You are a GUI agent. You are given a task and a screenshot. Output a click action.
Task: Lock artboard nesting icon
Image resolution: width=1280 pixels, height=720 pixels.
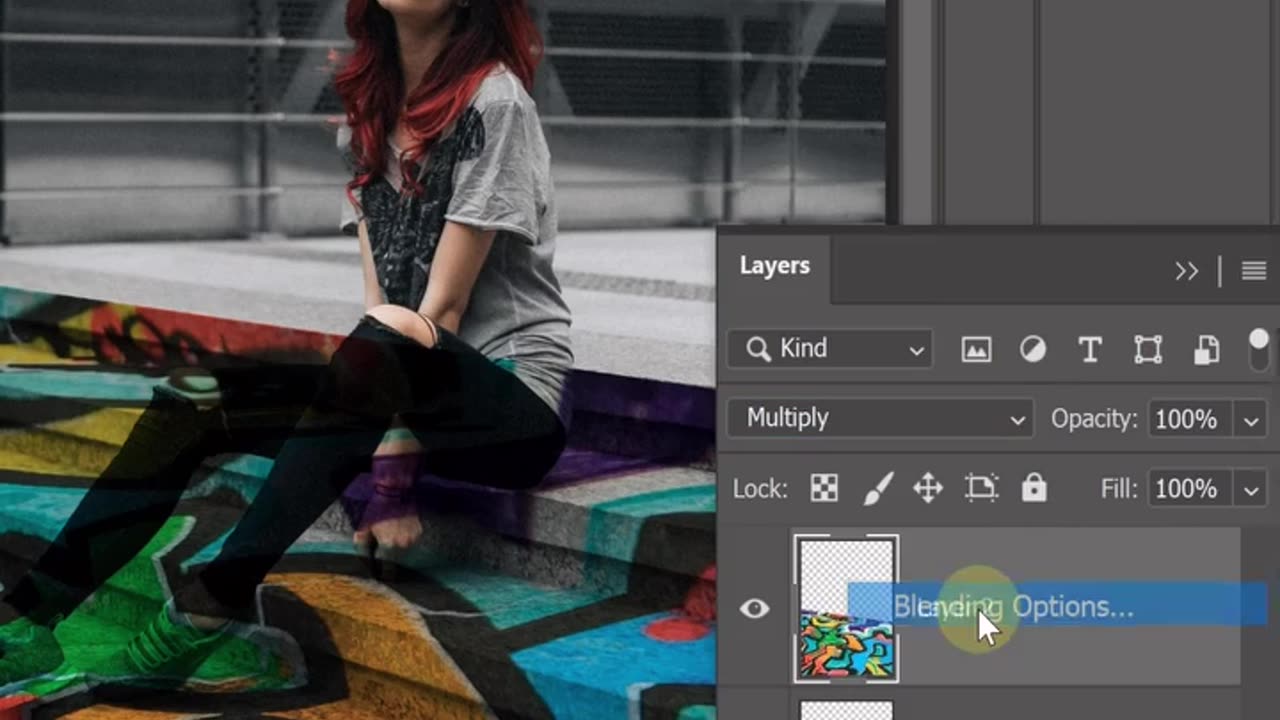981,488
